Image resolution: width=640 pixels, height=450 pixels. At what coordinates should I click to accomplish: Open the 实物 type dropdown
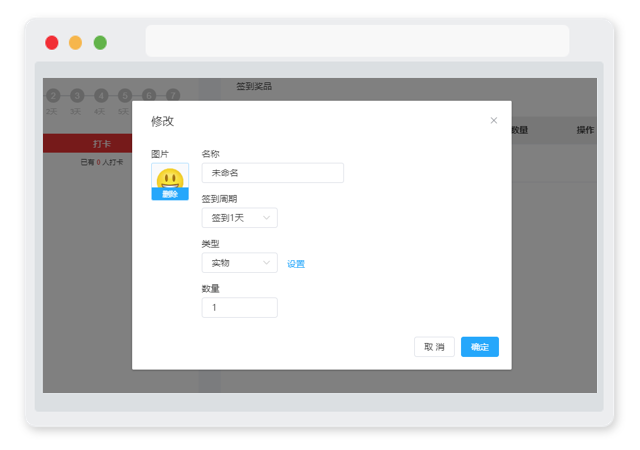coord(240,263)
